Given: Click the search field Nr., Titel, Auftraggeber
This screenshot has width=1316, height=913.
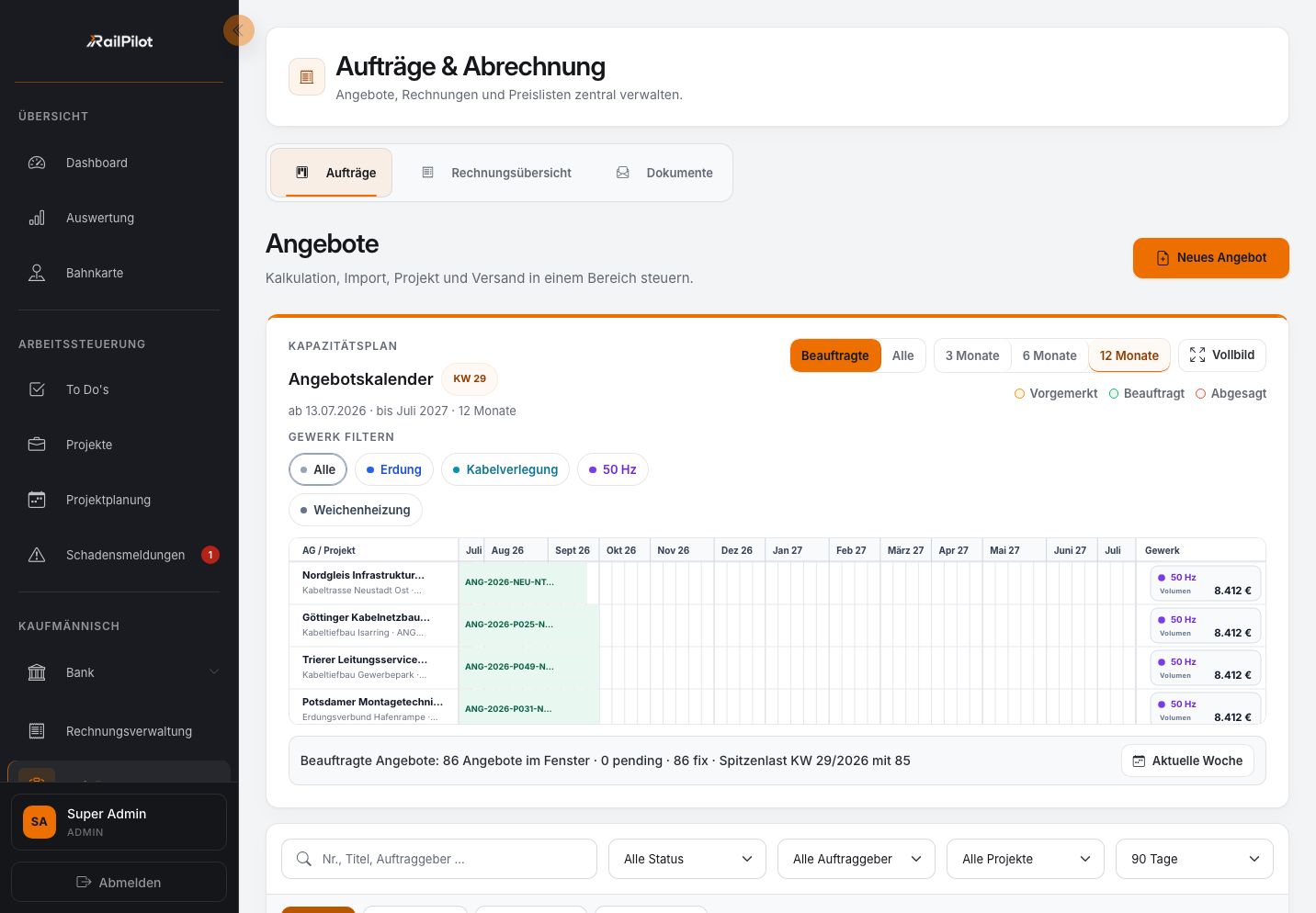Looking at the screenshot, I should coord(439,859).
